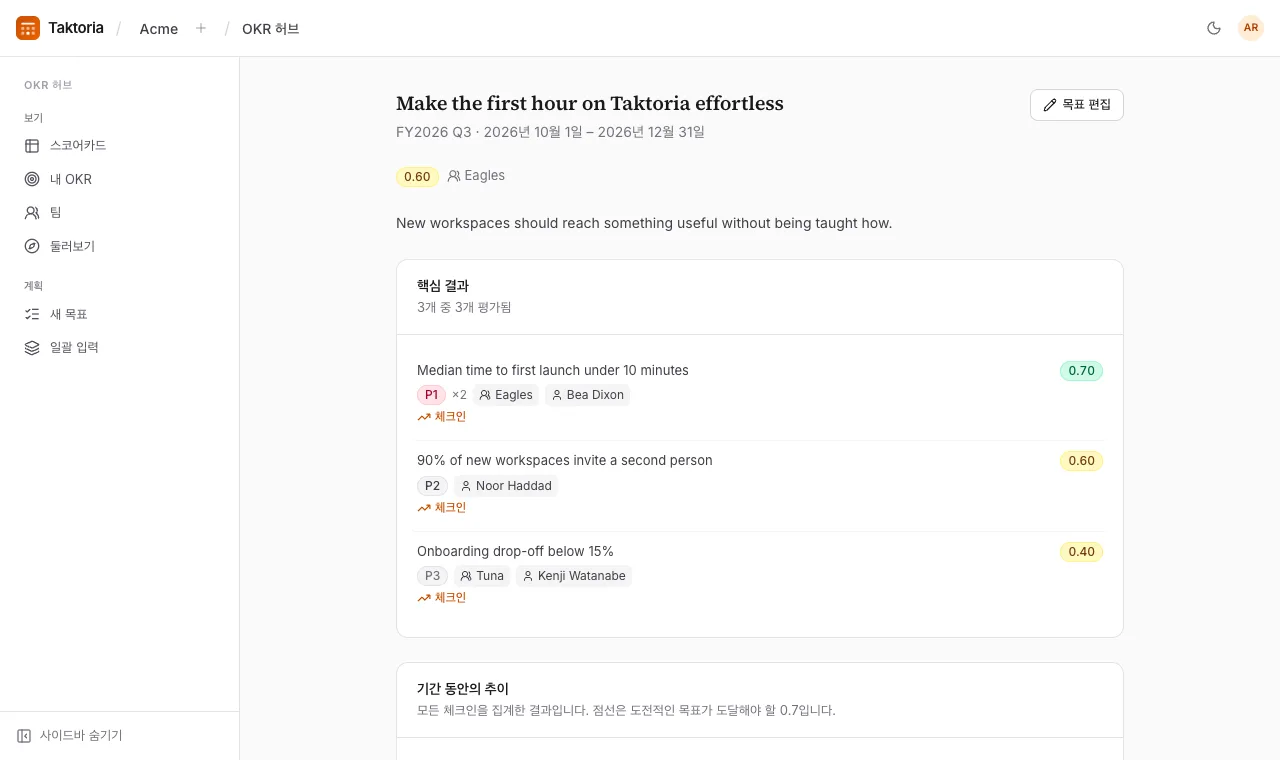Click the Tuna team chip
1280x760 pixels.
482,576
